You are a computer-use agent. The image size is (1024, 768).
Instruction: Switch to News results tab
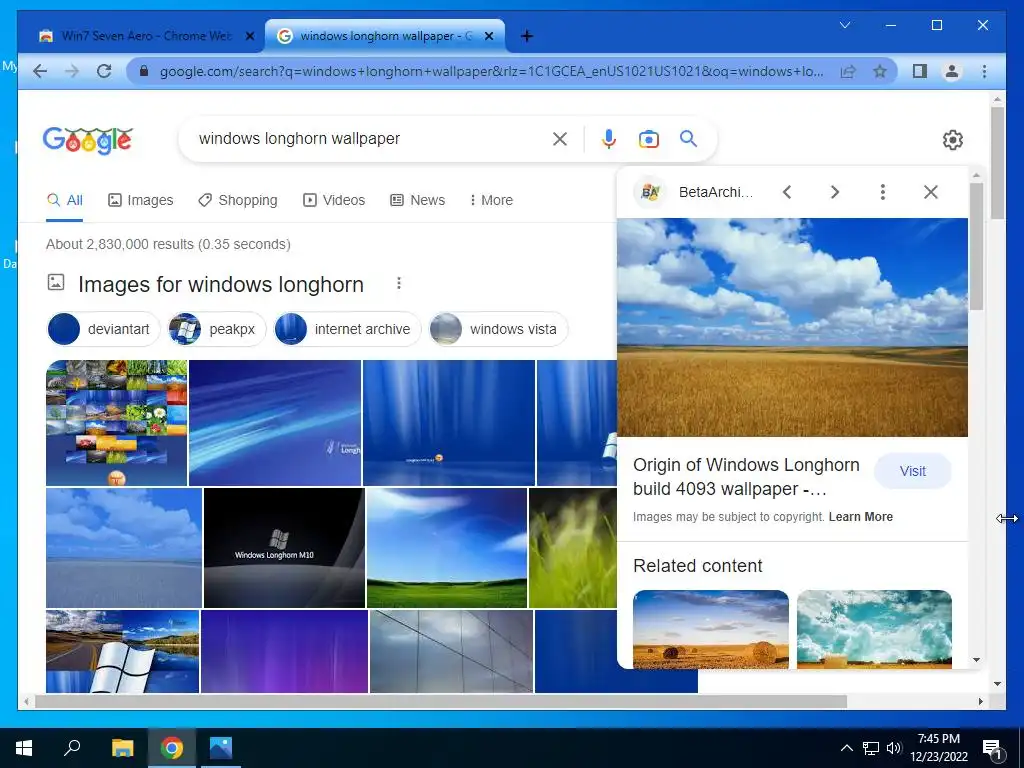pyautogui.click(x=417, y=200)
